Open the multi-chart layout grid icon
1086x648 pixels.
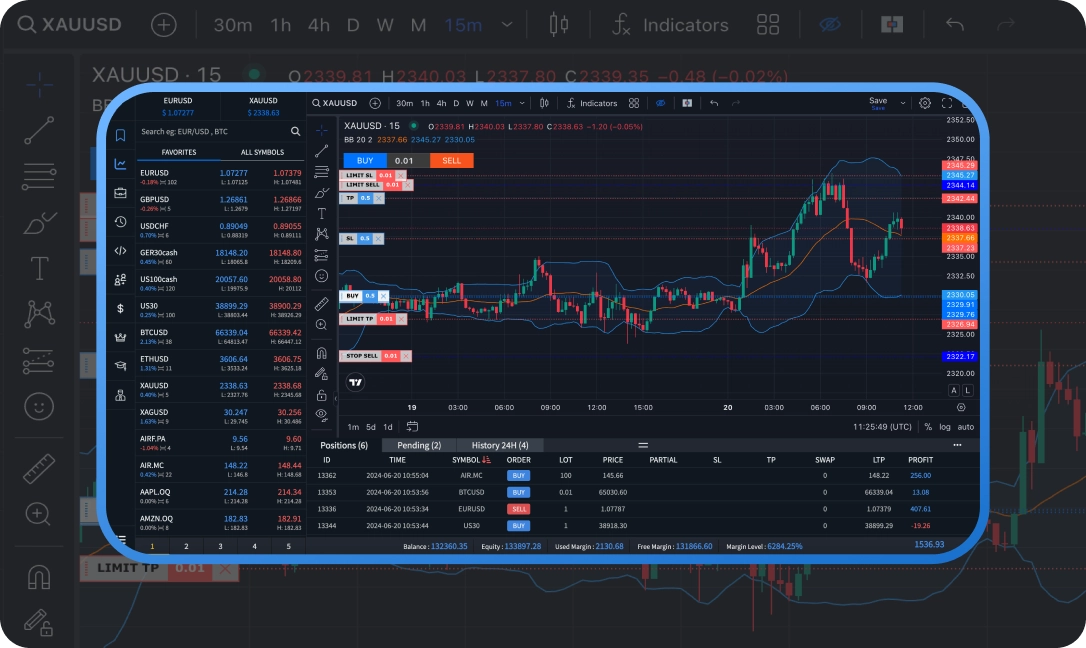tap(634, 103)
